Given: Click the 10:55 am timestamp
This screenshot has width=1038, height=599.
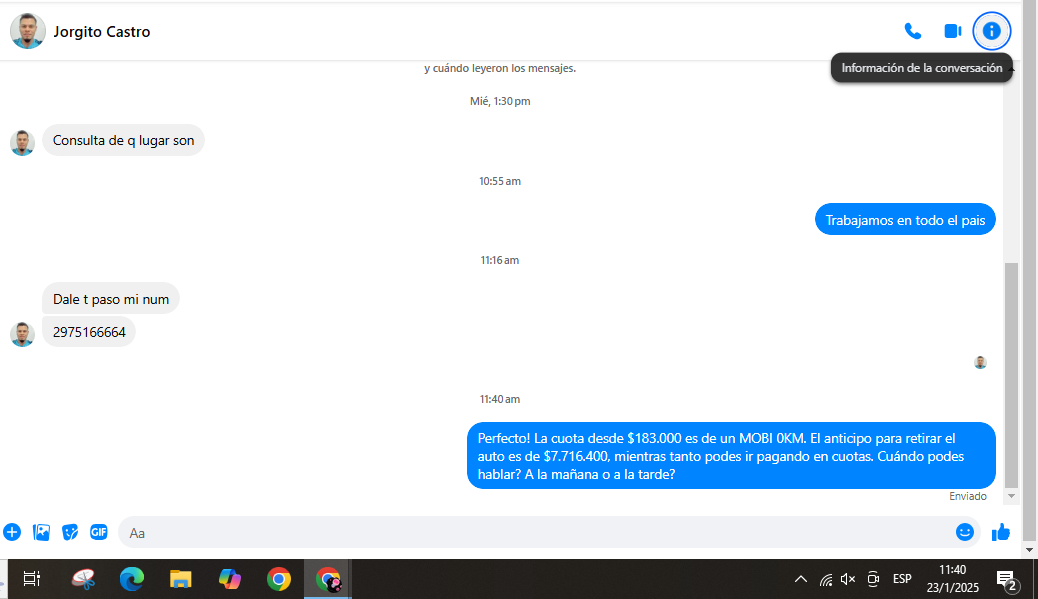Looking at the screenshot, I should [500, 181].
